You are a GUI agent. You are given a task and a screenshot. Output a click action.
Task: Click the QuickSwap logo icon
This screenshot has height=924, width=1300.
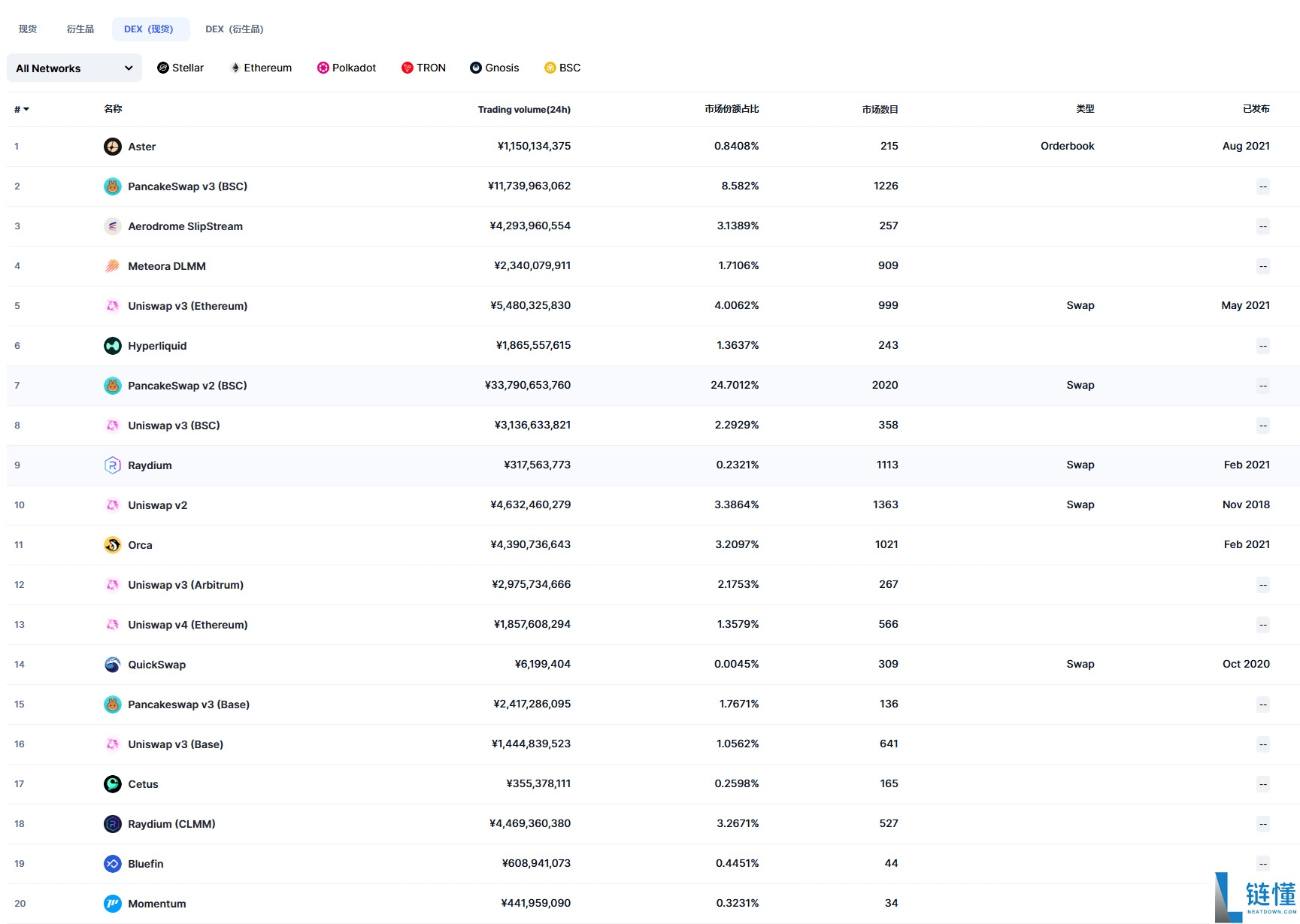(112, 665)
